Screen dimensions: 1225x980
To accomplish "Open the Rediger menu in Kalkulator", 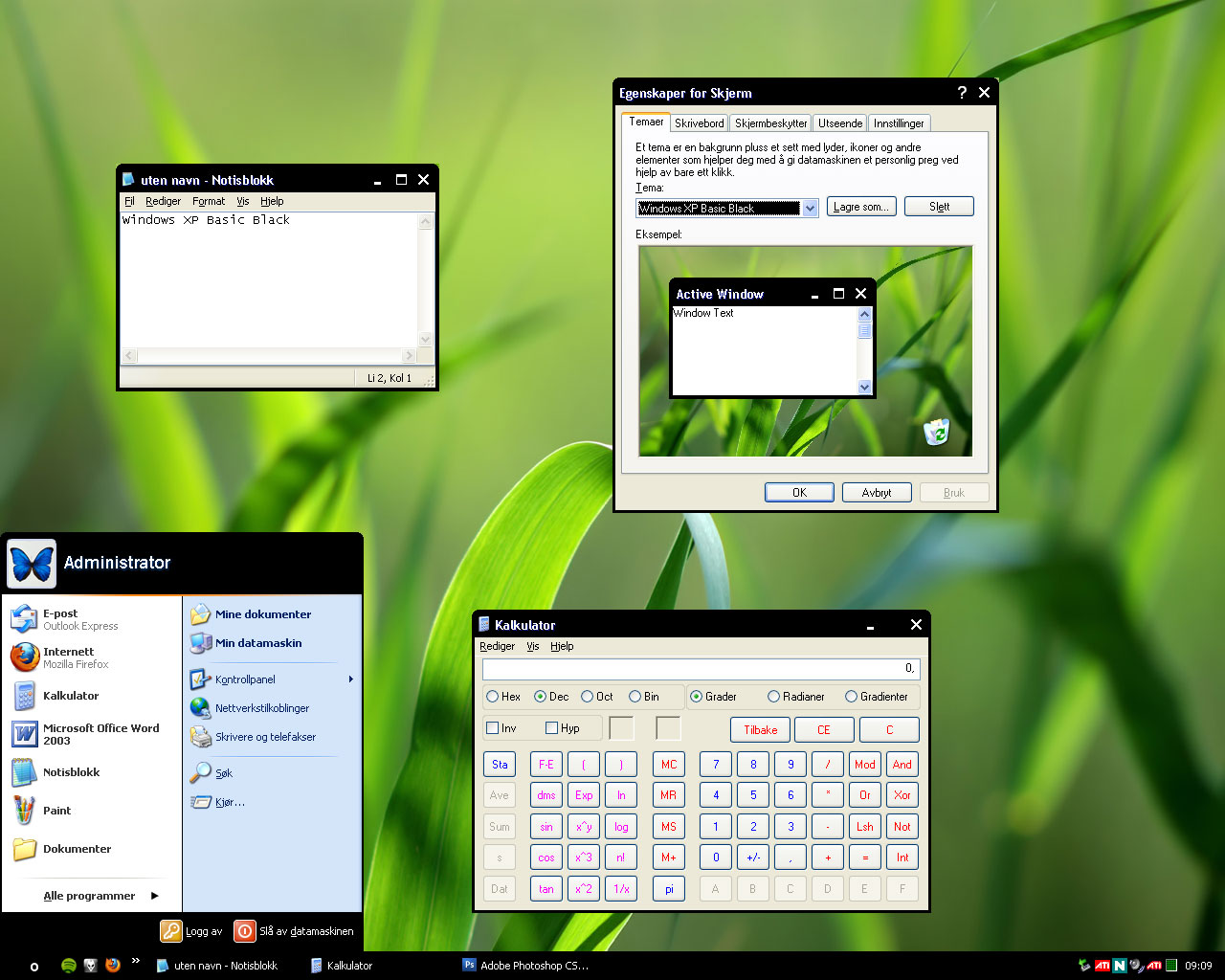I will pyautogui.click(x=497, y=646).
